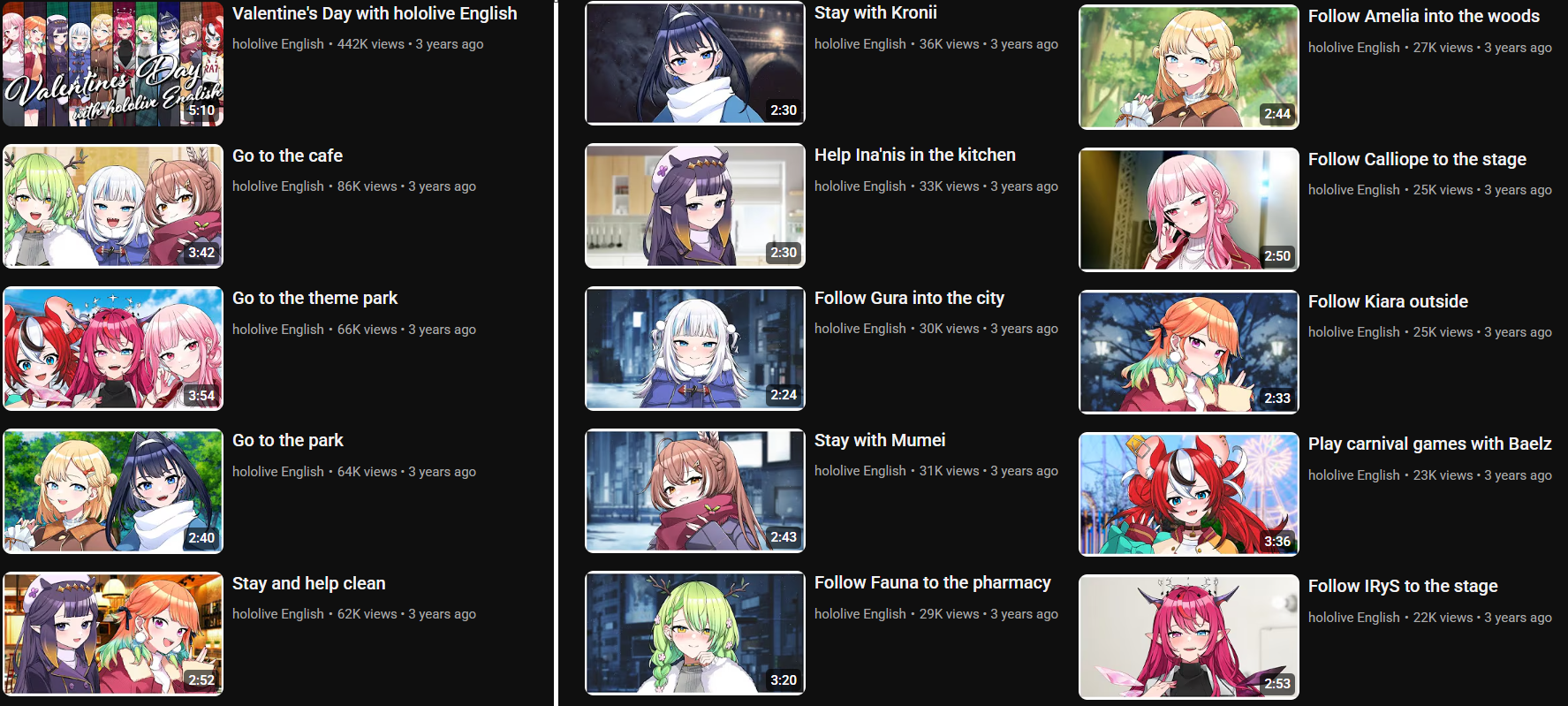Select the Follow Gura into the city thumbnail
This screenshot has width=1568, height=706.
tap(695, 348)
